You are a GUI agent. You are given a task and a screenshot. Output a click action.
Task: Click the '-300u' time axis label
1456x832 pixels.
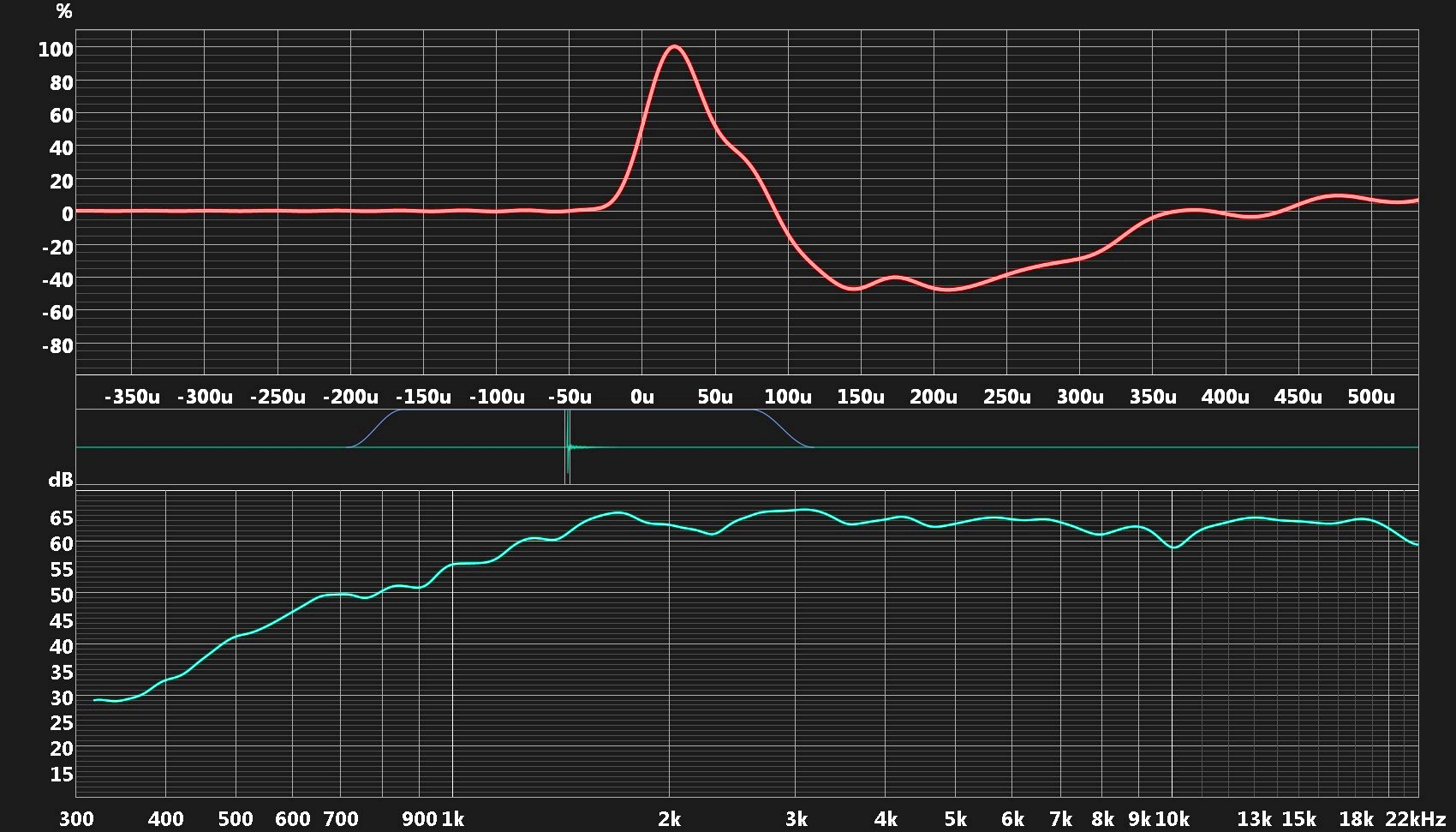205,397
